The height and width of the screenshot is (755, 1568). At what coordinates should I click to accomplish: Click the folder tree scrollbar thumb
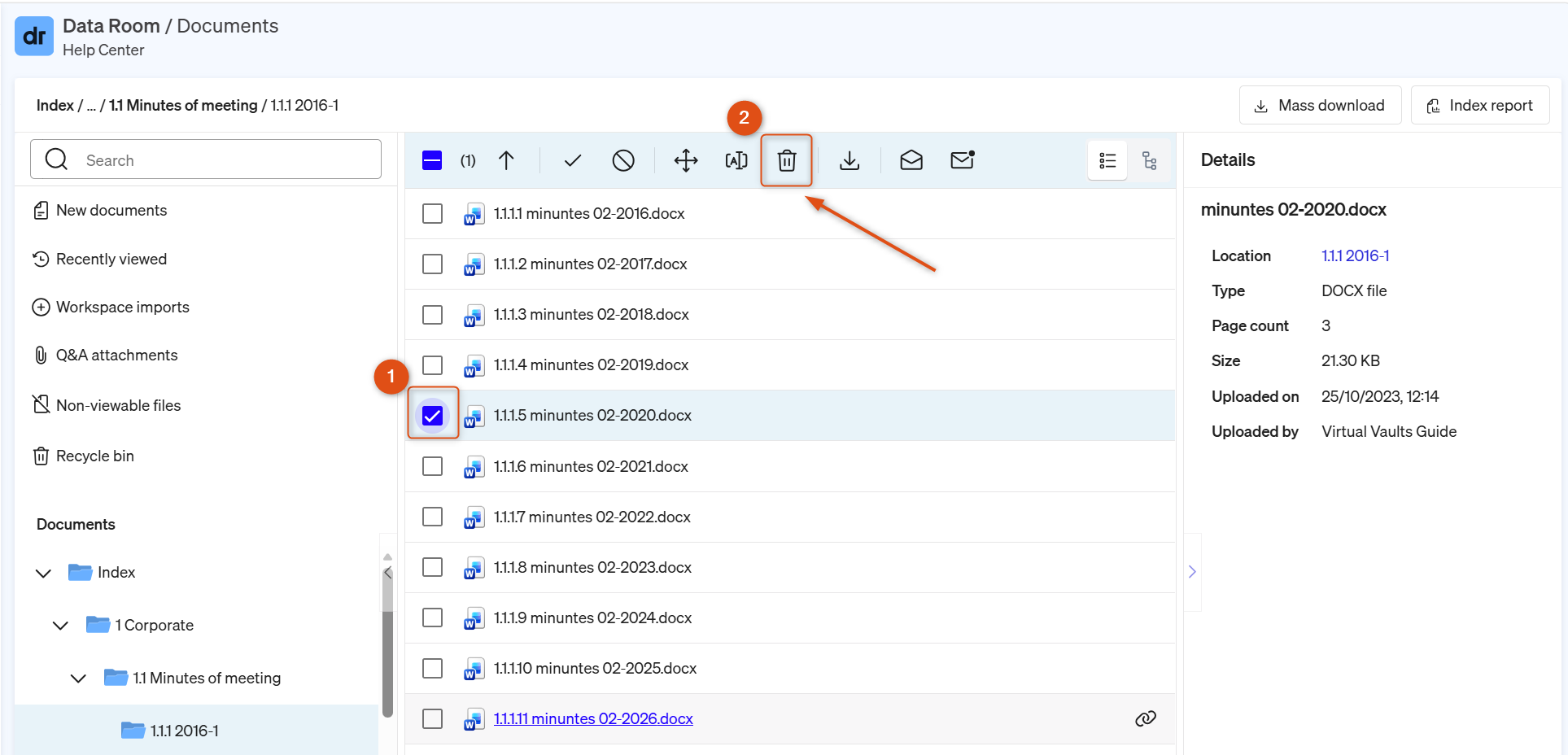coord(387,643)
